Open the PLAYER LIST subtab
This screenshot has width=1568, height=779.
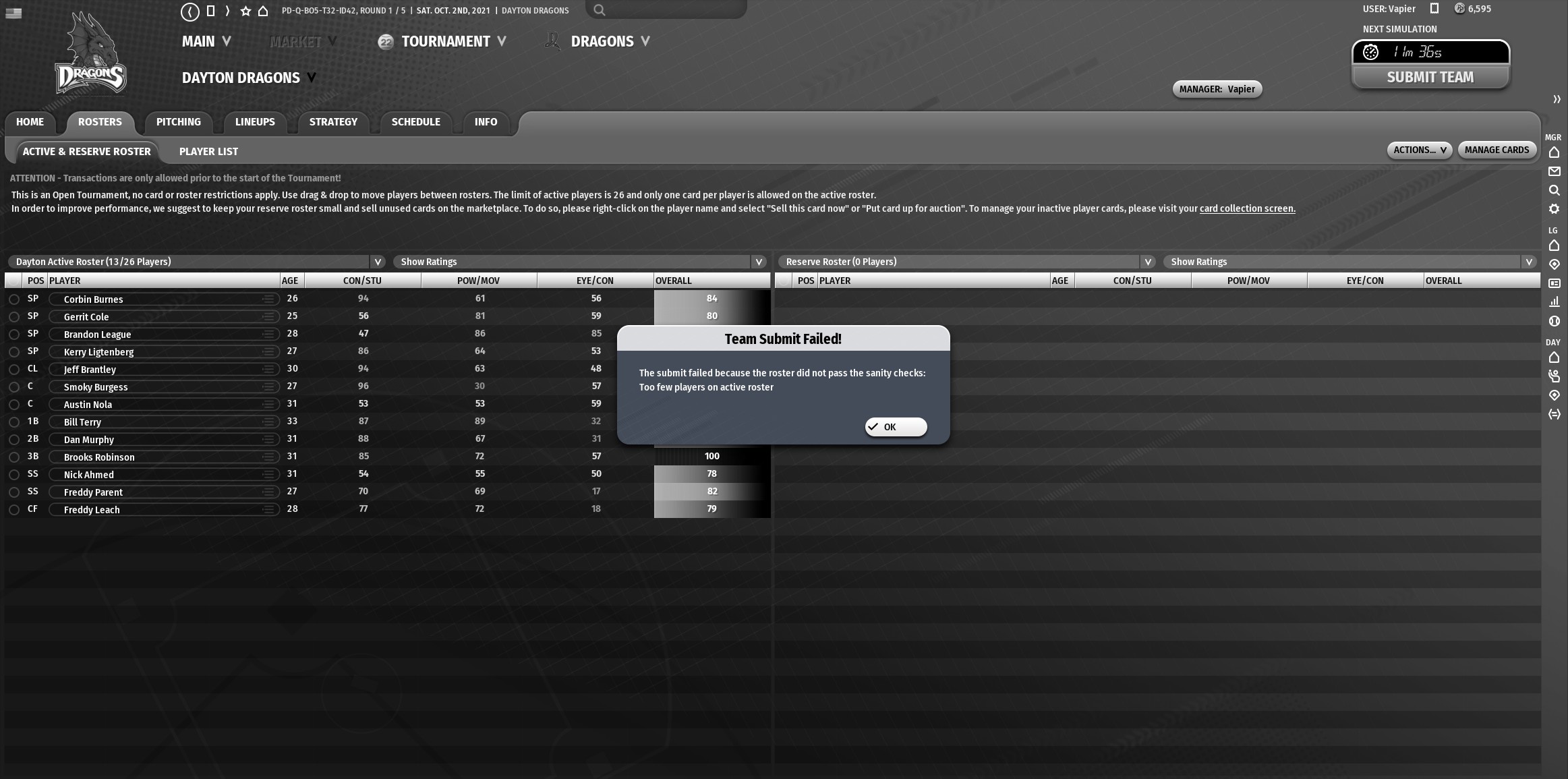pyautogui.click(x=208, y=151)
